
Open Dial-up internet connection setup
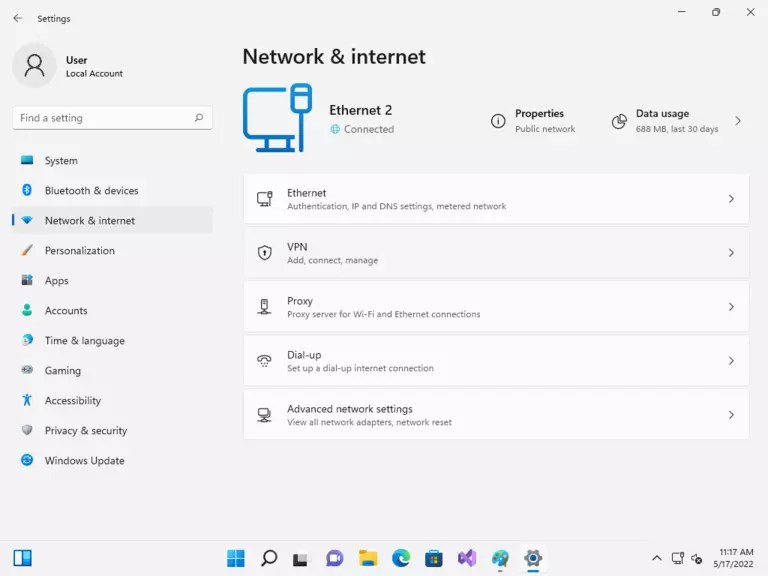[496, 360]
